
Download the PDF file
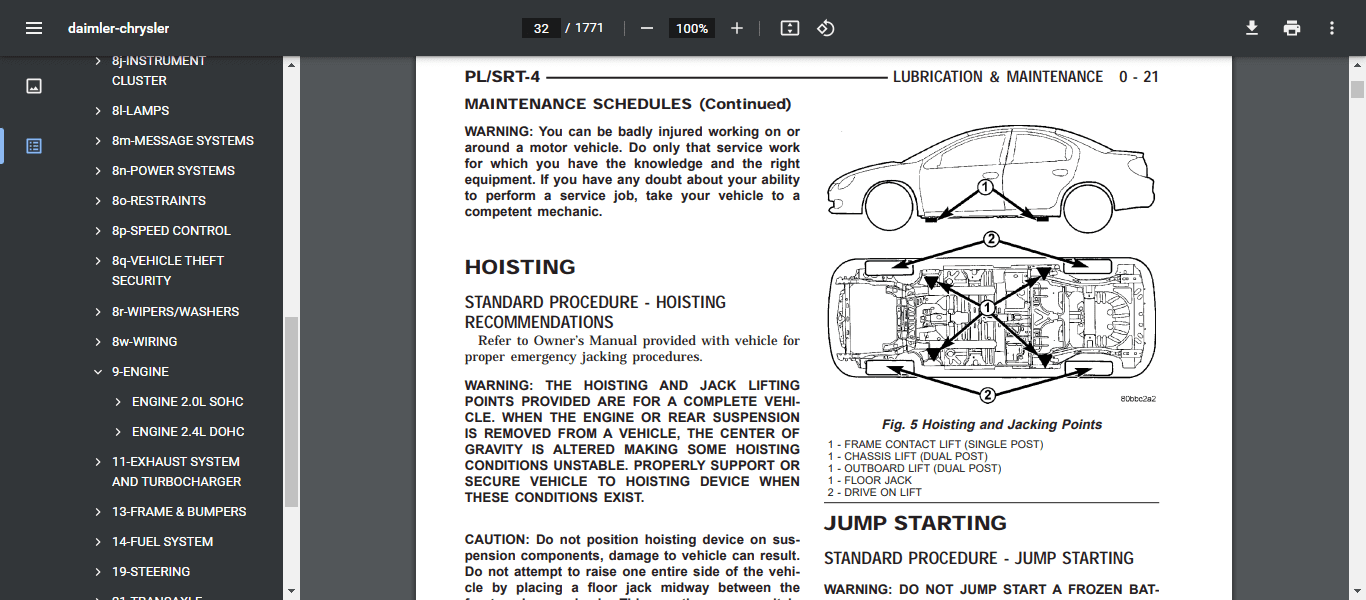click(1252, 28)
